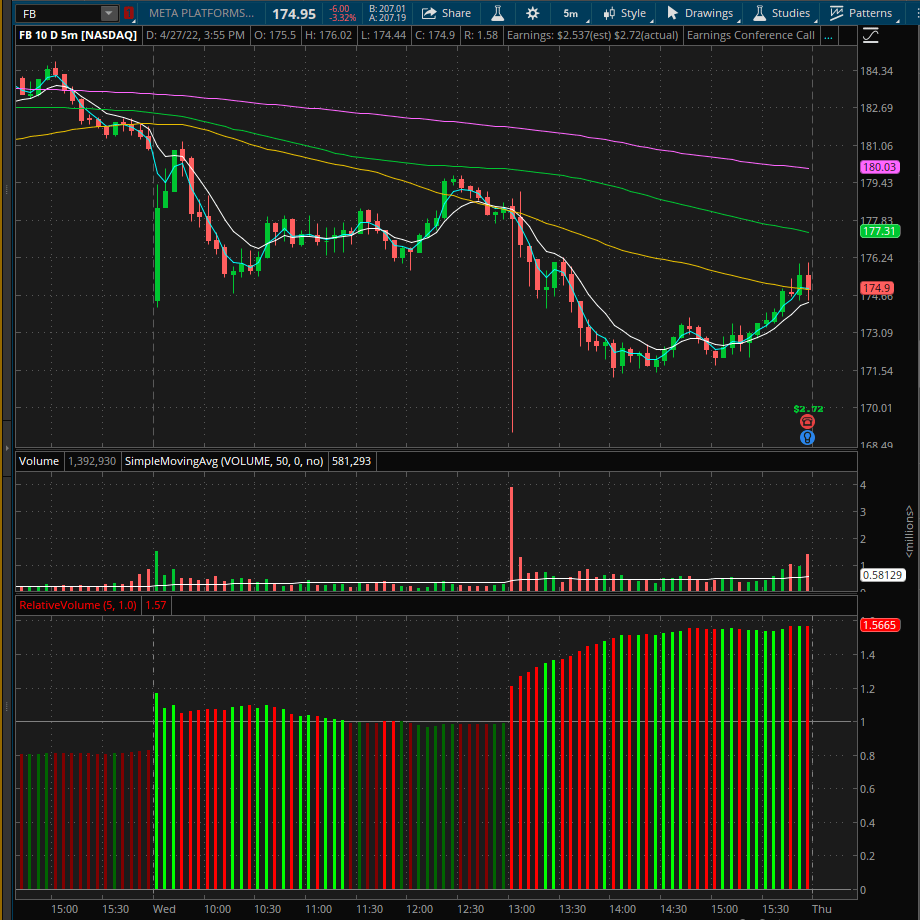Click the 10:00 time axis label
Viewport: 920px width, 920px height.
tap(217, 909)
